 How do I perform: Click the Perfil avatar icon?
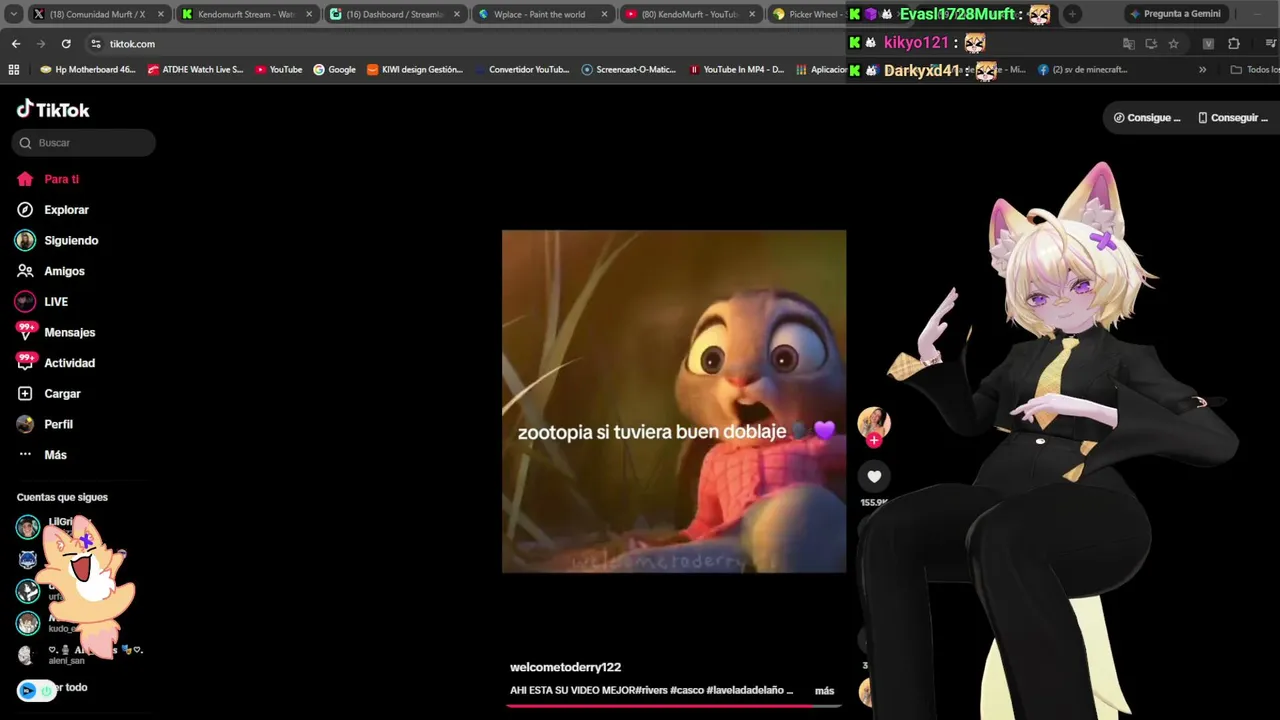pos(25,424)
